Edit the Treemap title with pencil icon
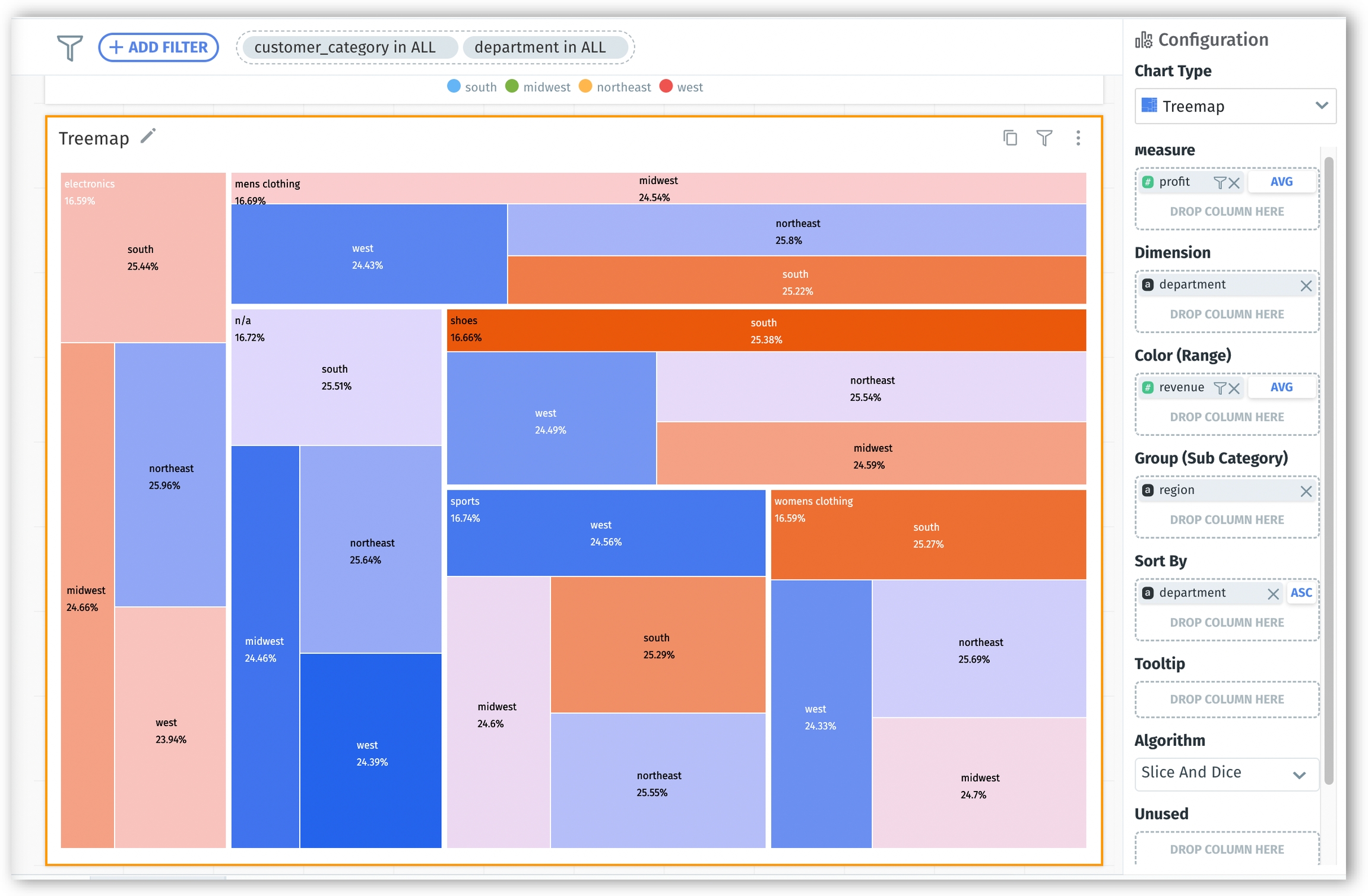The width and height of the screenshot is (1368, 896). (148, 137)
